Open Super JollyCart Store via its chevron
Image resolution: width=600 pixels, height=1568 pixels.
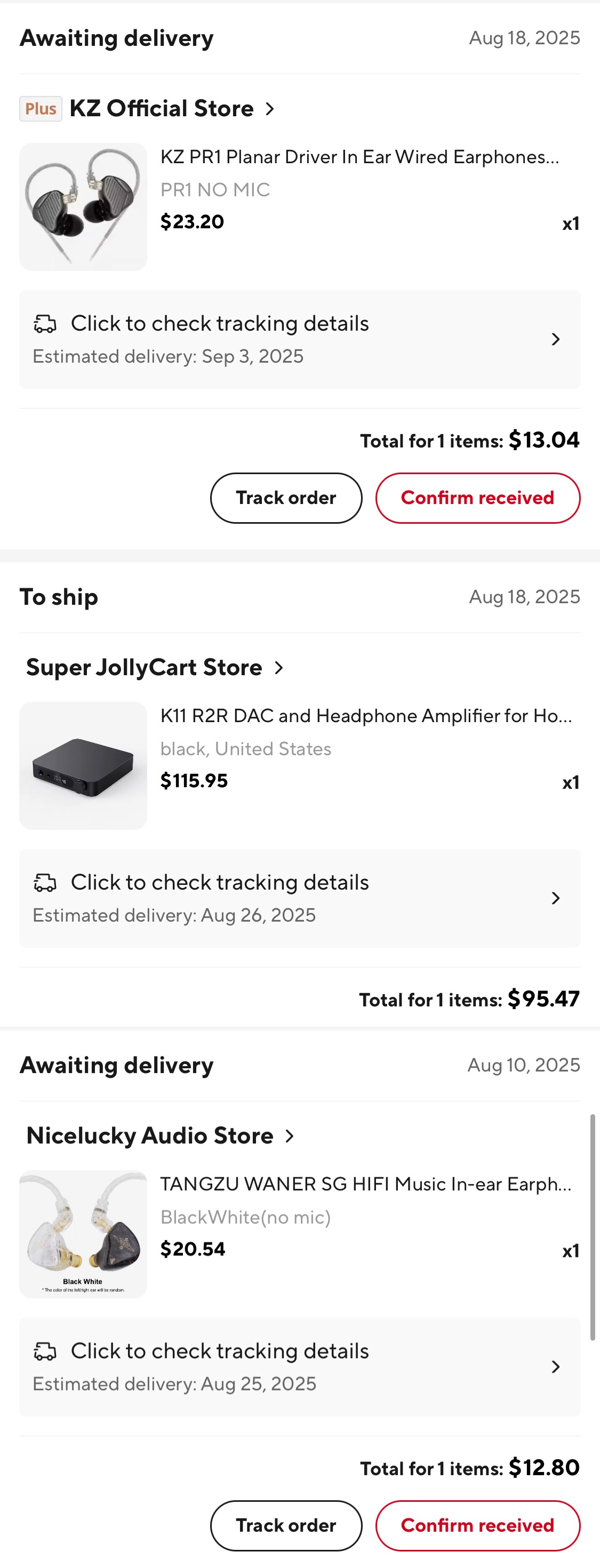[279, 668]
